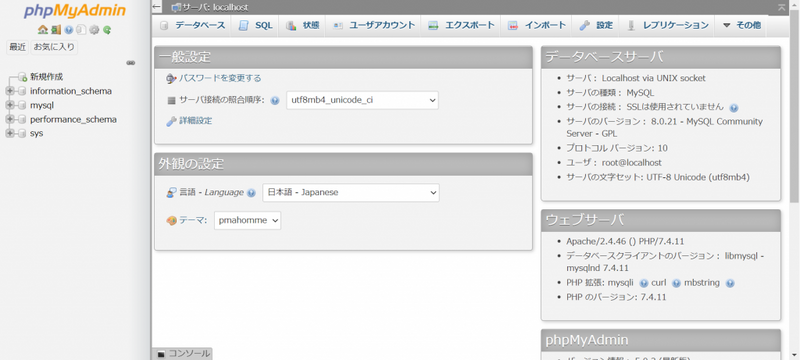Select mysql database name in tree
This screenshot has width=800, height=360.
click(x=42, y=106)
